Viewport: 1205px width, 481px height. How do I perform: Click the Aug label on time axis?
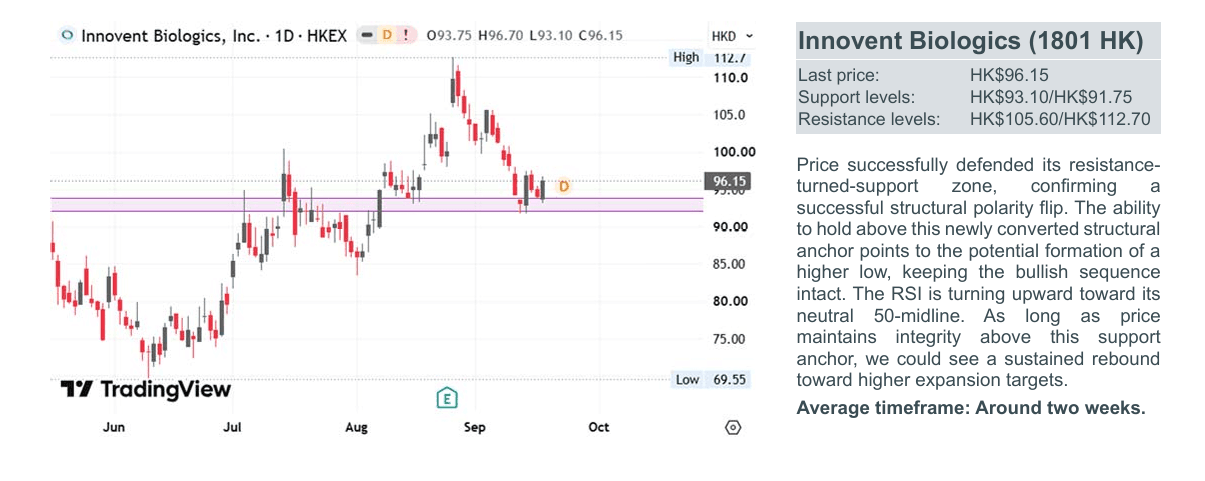[356, 427]
